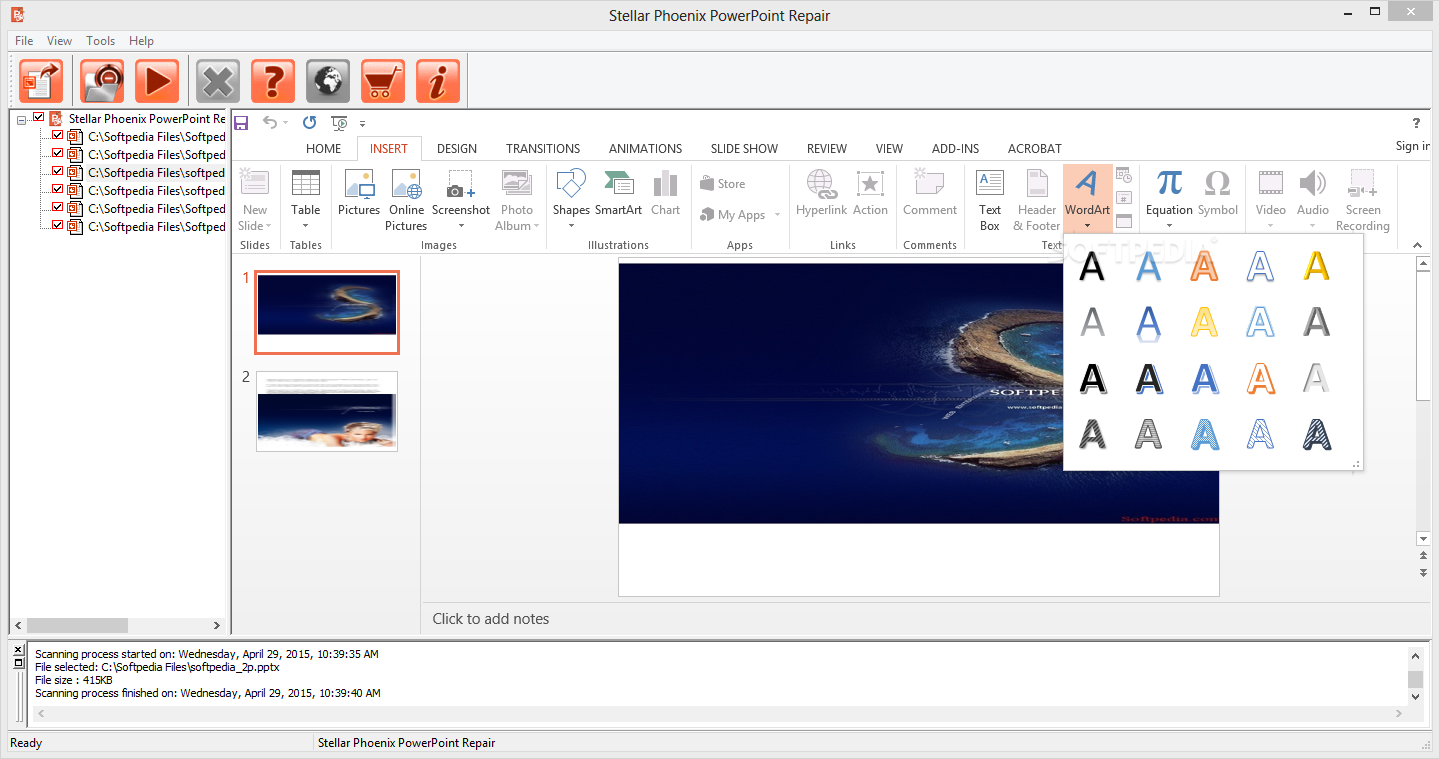Click the start slide show quick access icon
Image resolution: width=1440 pixels, height=759 pixels.
340,123
